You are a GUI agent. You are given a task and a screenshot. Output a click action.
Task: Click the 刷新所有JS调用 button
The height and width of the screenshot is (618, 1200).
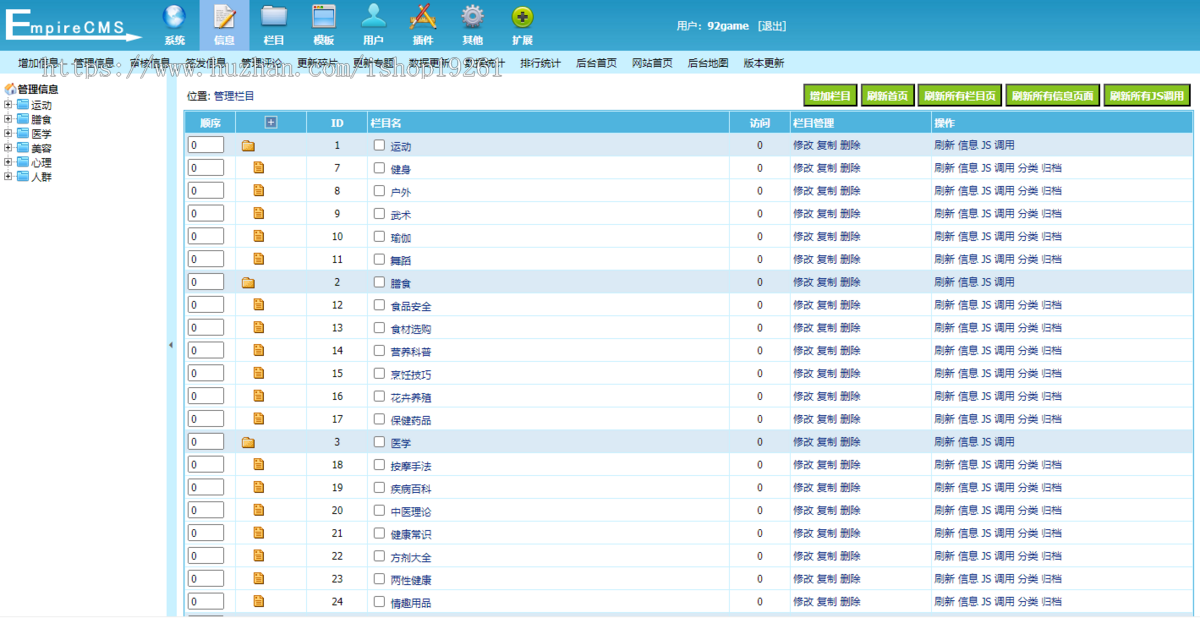click(x=1147, y=96)
